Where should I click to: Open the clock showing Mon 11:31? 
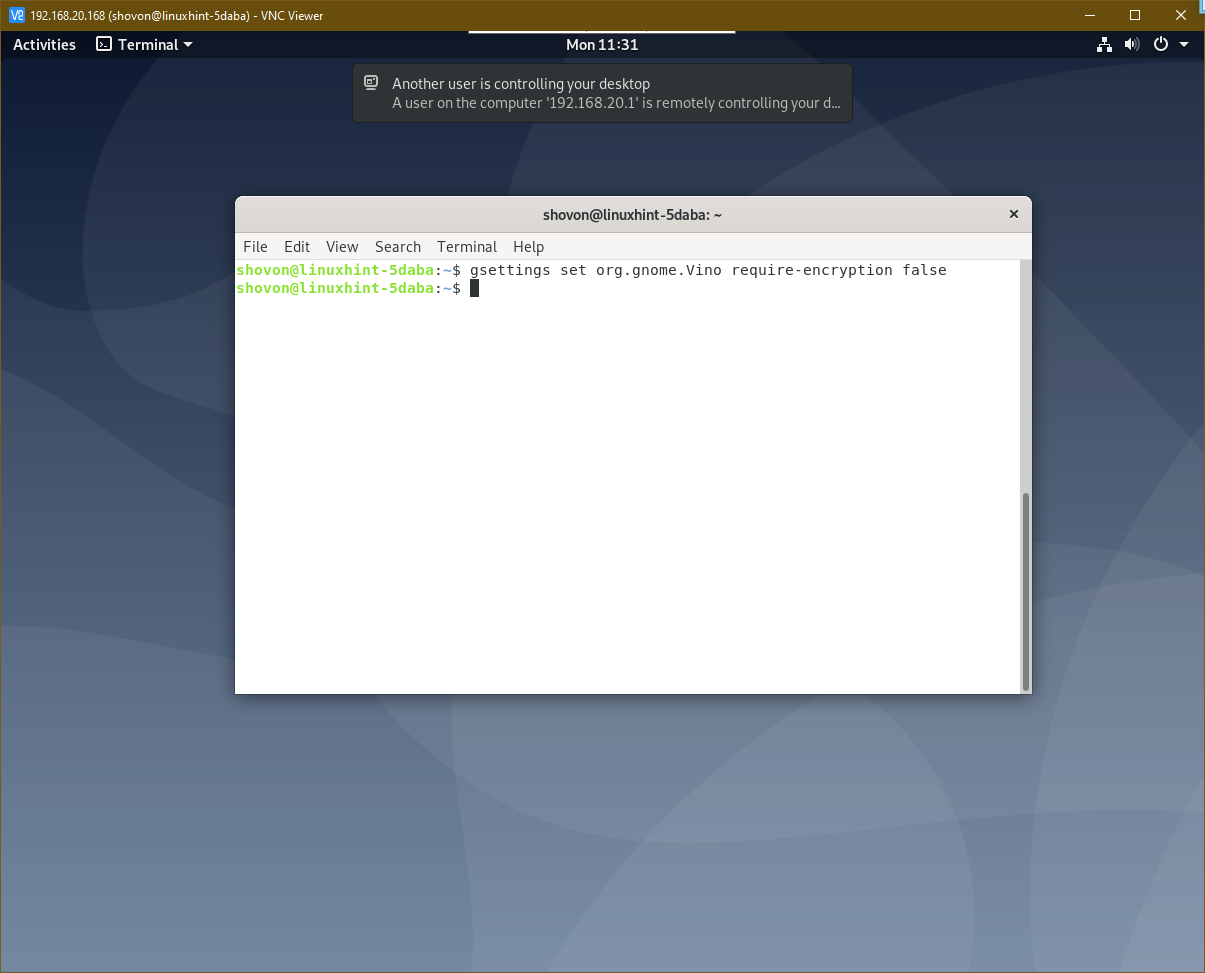(602, 44)
